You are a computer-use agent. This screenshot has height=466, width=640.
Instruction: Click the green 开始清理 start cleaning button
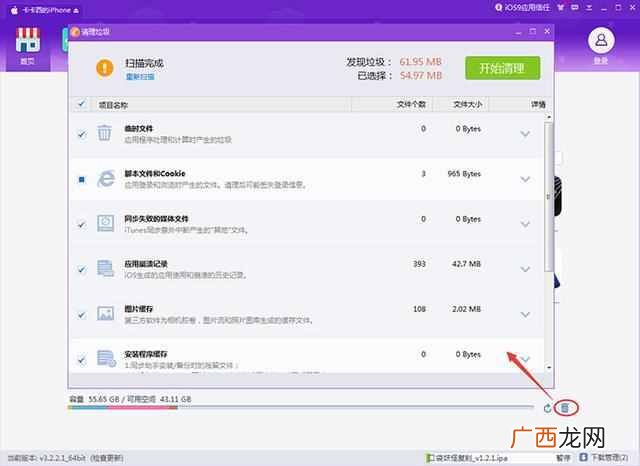502,68
